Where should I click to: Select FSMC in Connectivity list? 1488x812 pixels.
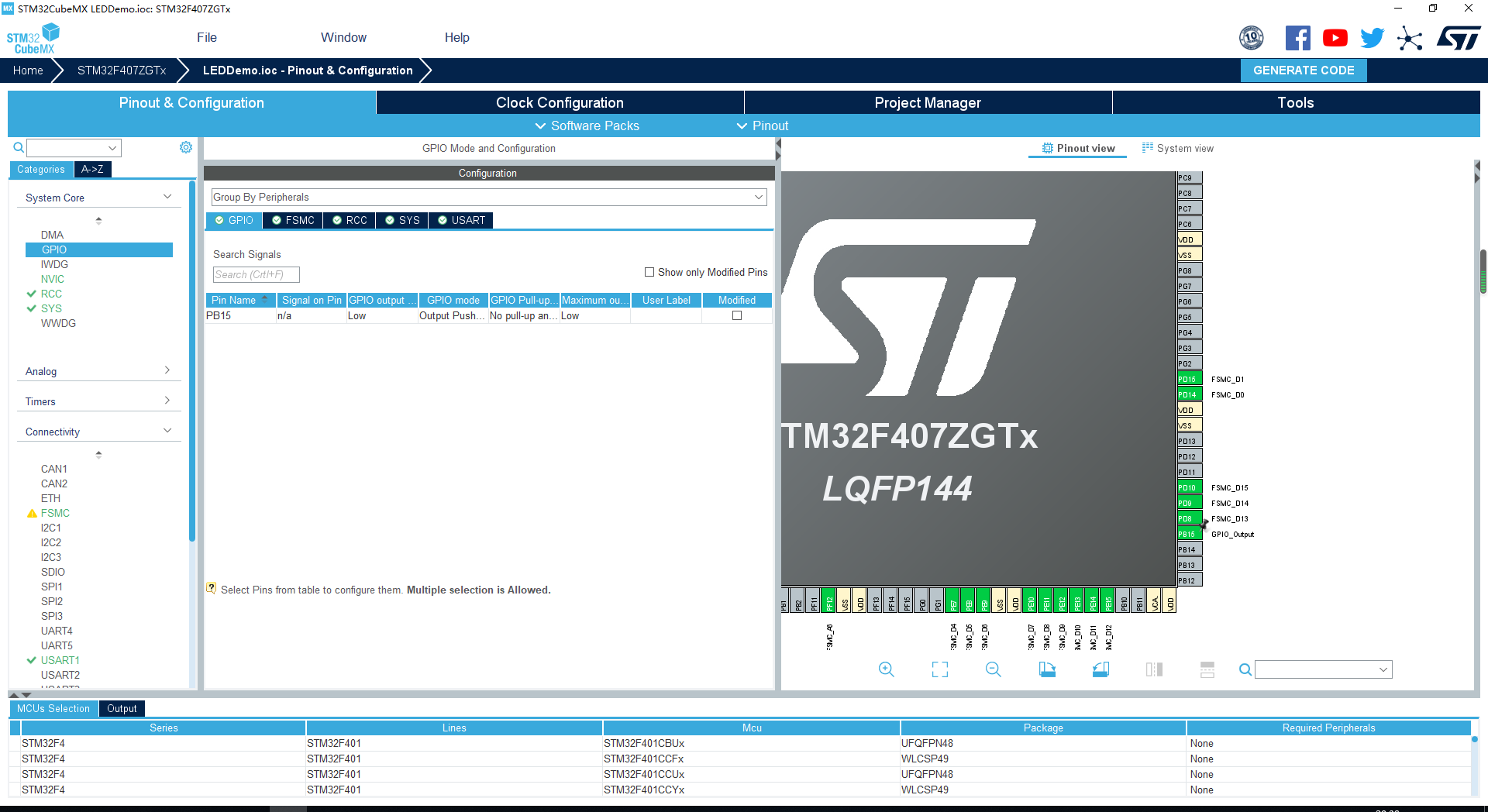point(55,513)
